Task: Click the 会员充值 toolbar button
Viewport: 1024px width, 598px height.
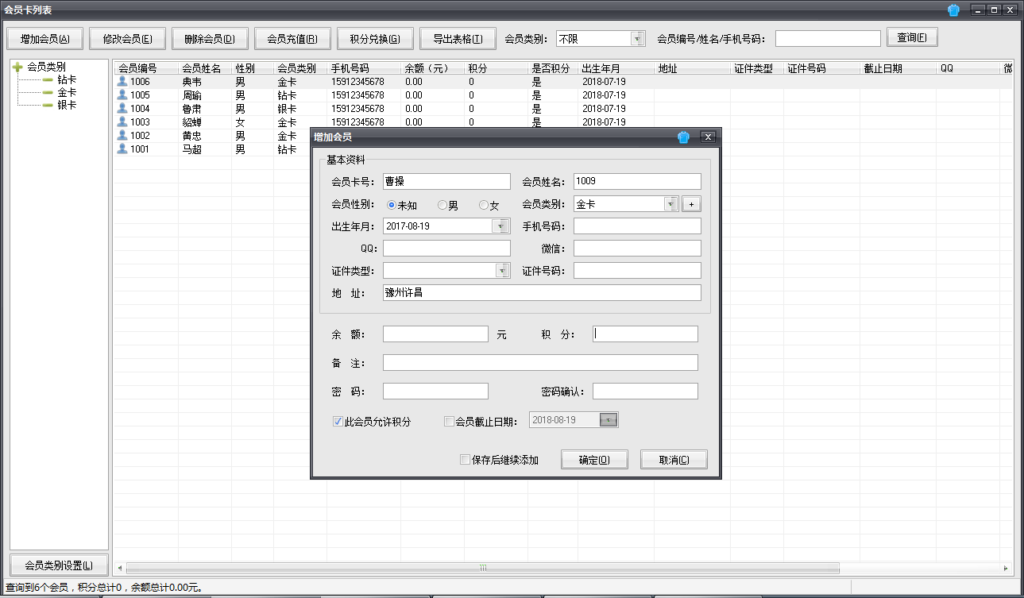Action: pyautogui.click(x=292, y=39)
